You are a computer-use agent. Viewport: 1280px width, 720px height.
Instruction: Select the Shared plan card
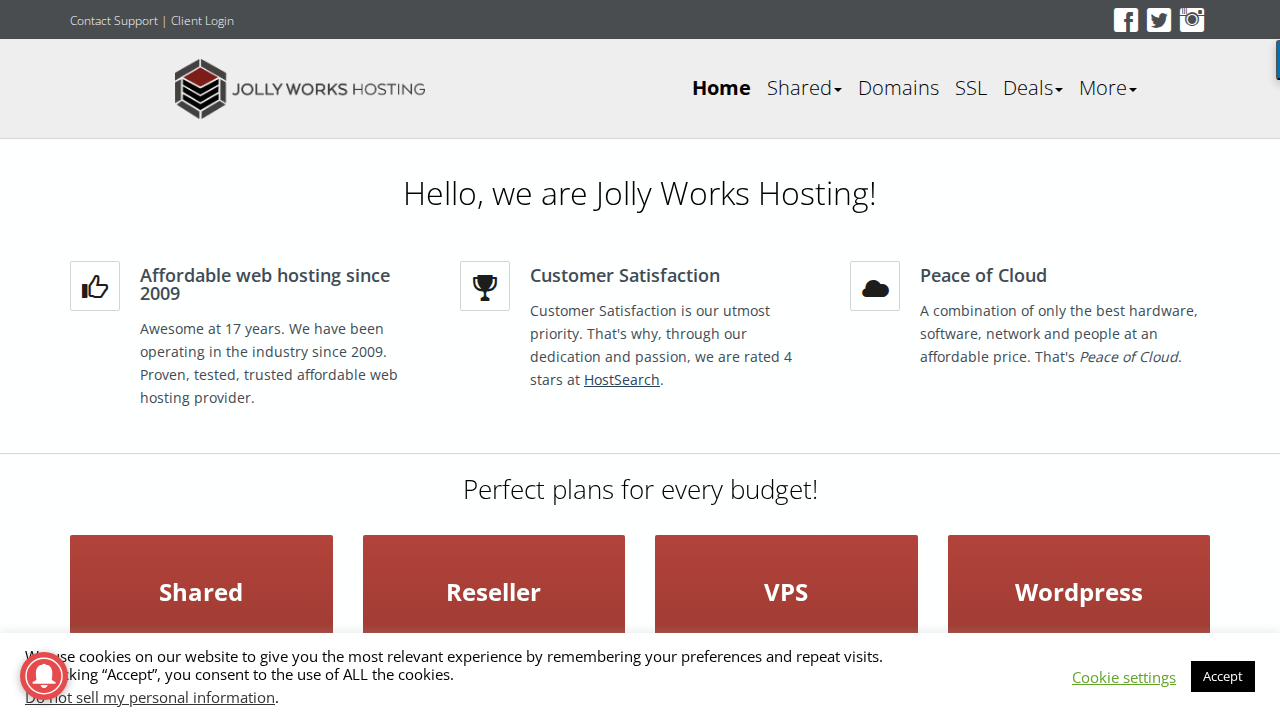coord(201,585)
